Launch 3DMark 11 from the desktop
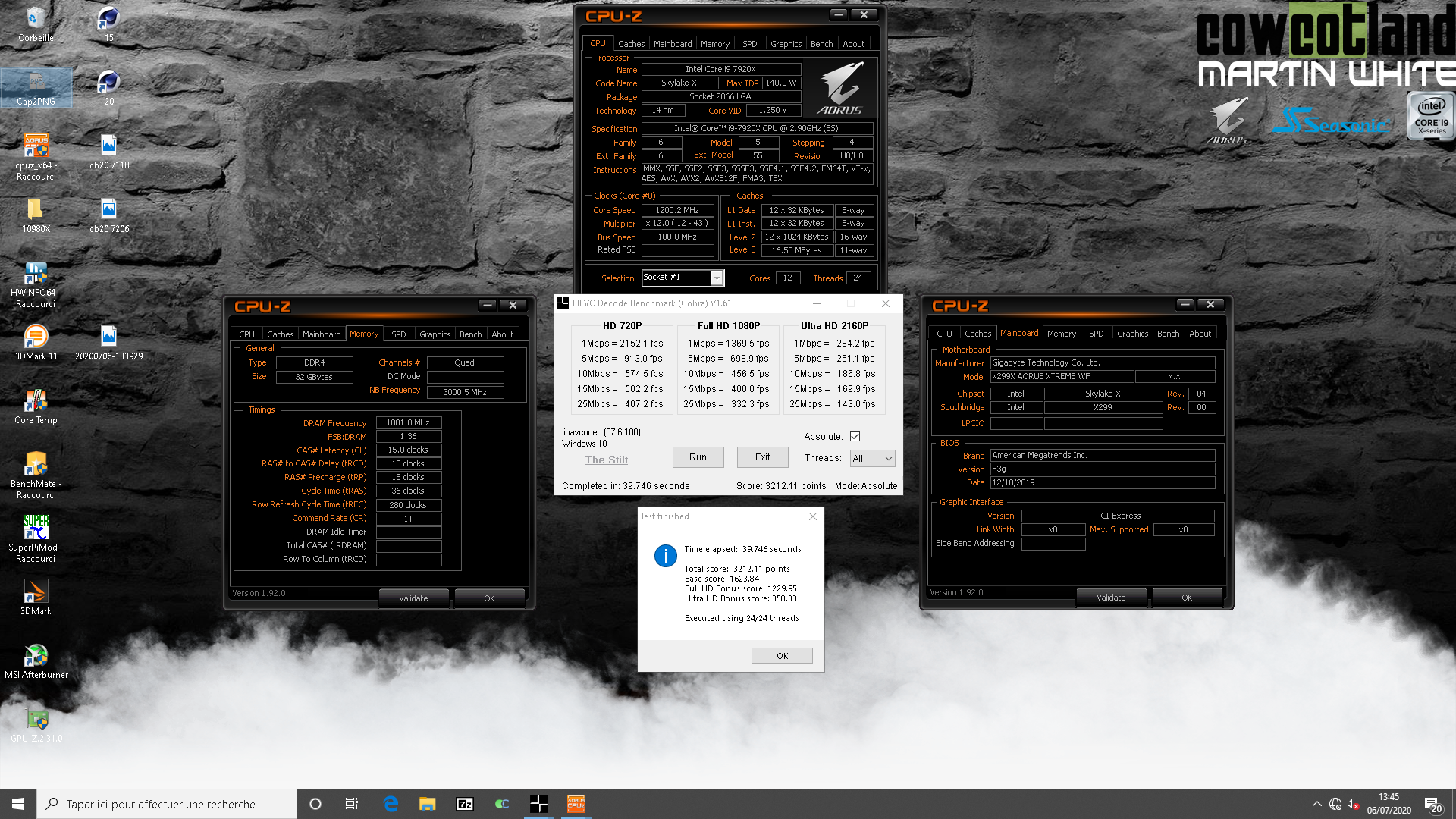 [36, 341]
